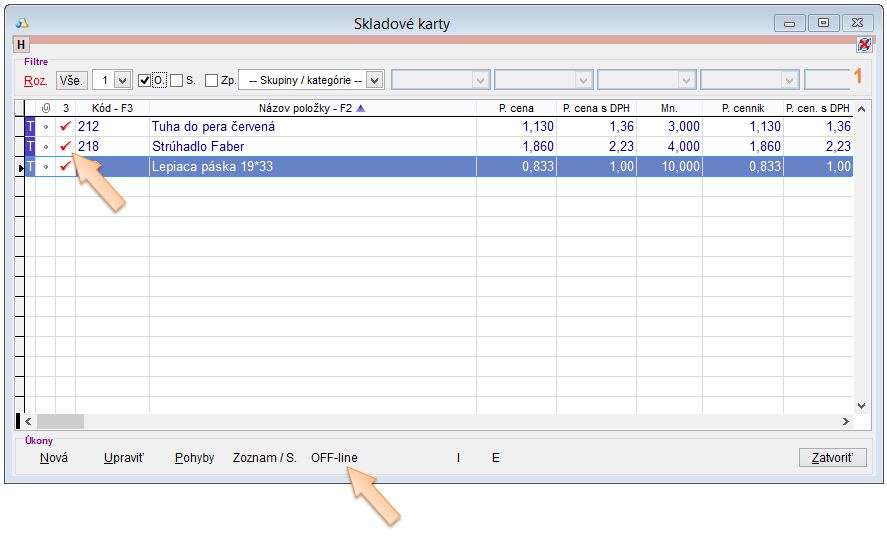Open the first empty filter combo box

[x=480, y=80]
